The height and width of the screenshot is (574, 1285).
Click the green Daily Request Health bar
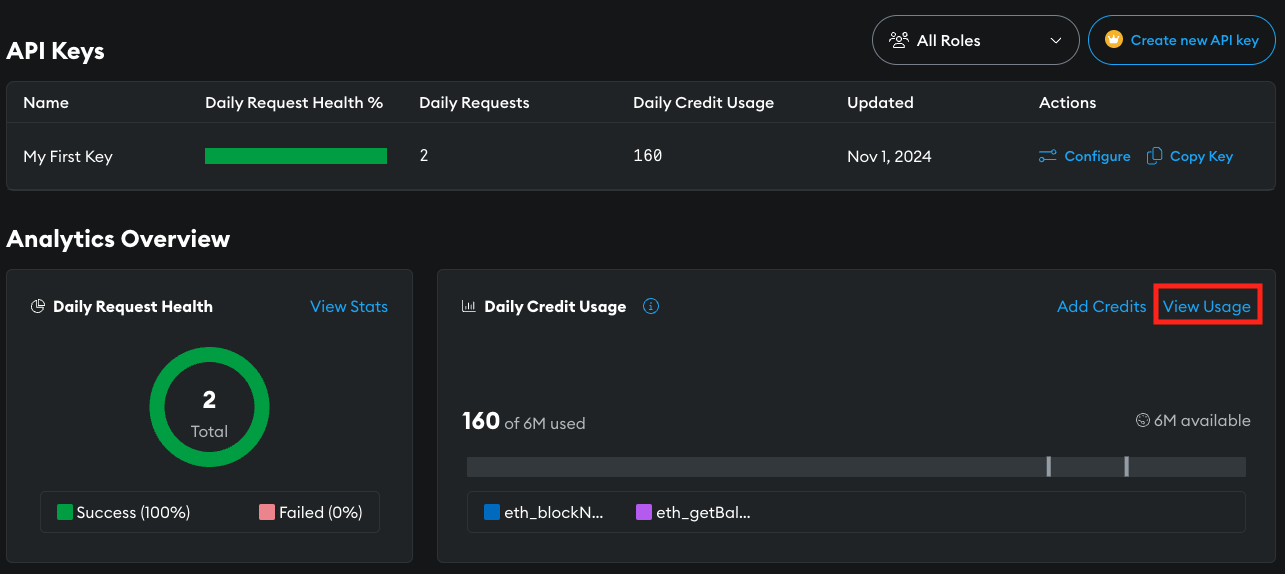[x=295, y=156]
